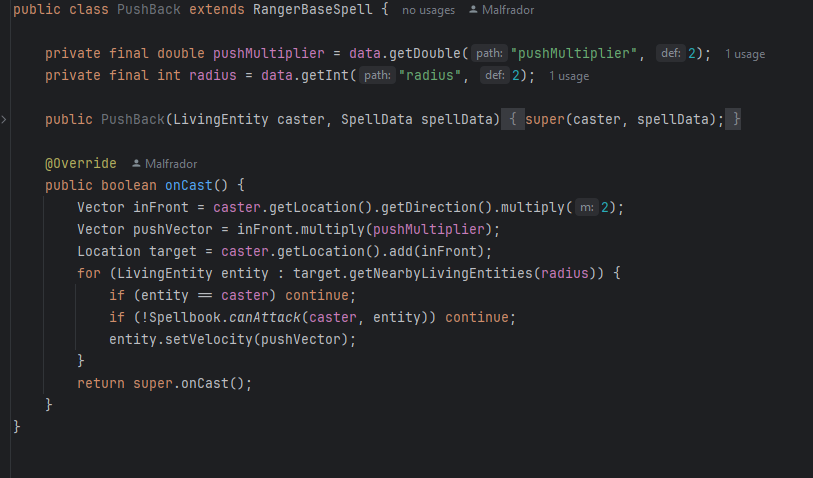The width and height of the screenshot is (813, 478).
Task: Click the 'Location target' declaration
Action: pos(137,251)
